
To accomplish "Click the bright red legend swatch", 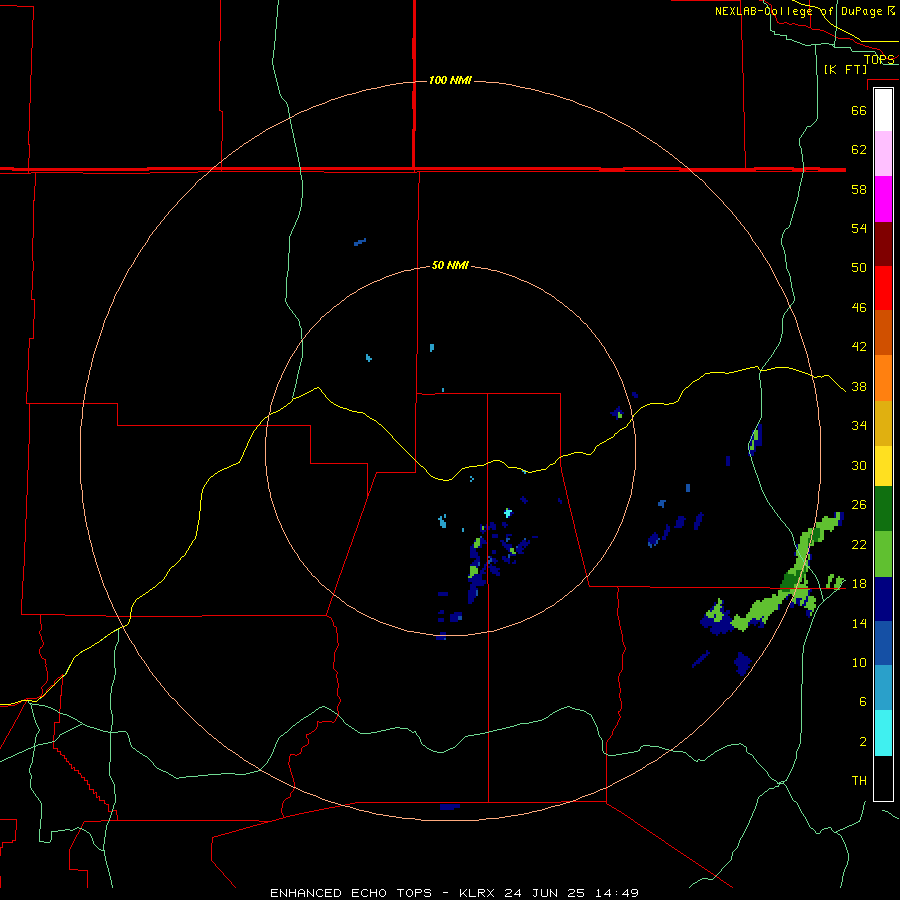I will click(x=883, y=288).
